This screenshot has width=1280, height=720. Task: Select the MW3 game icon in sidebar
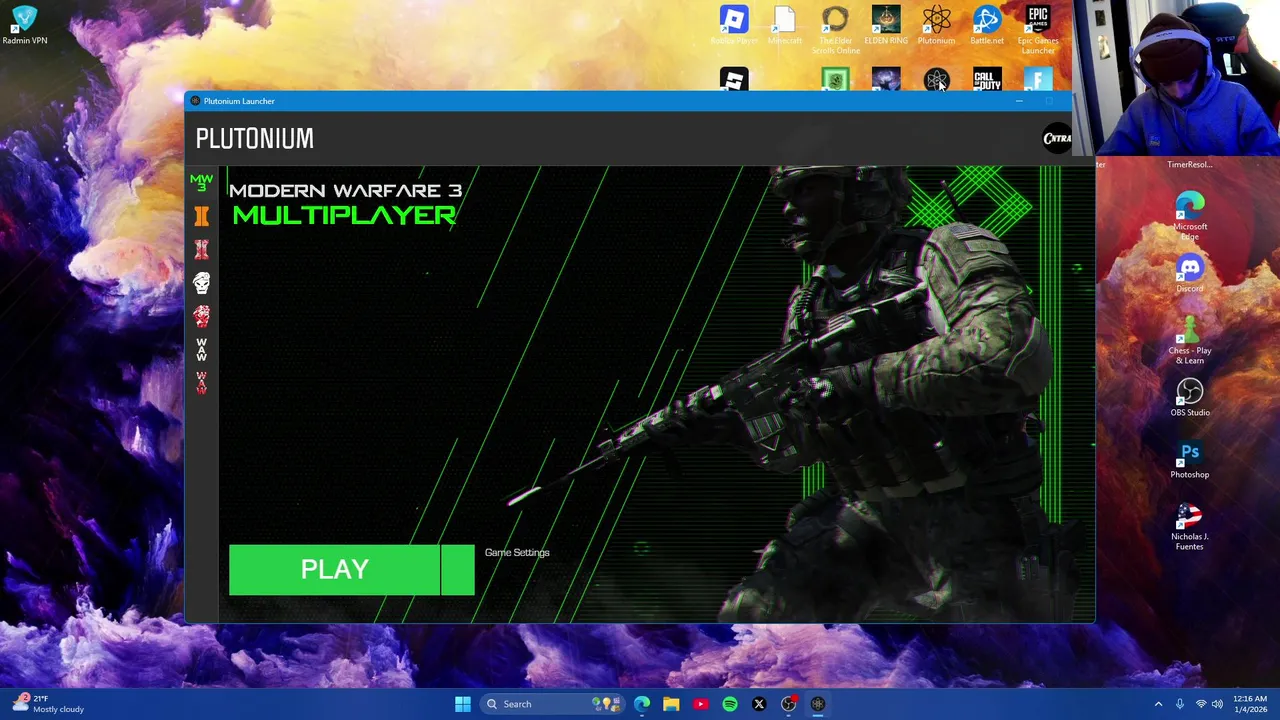pos(201,183)
